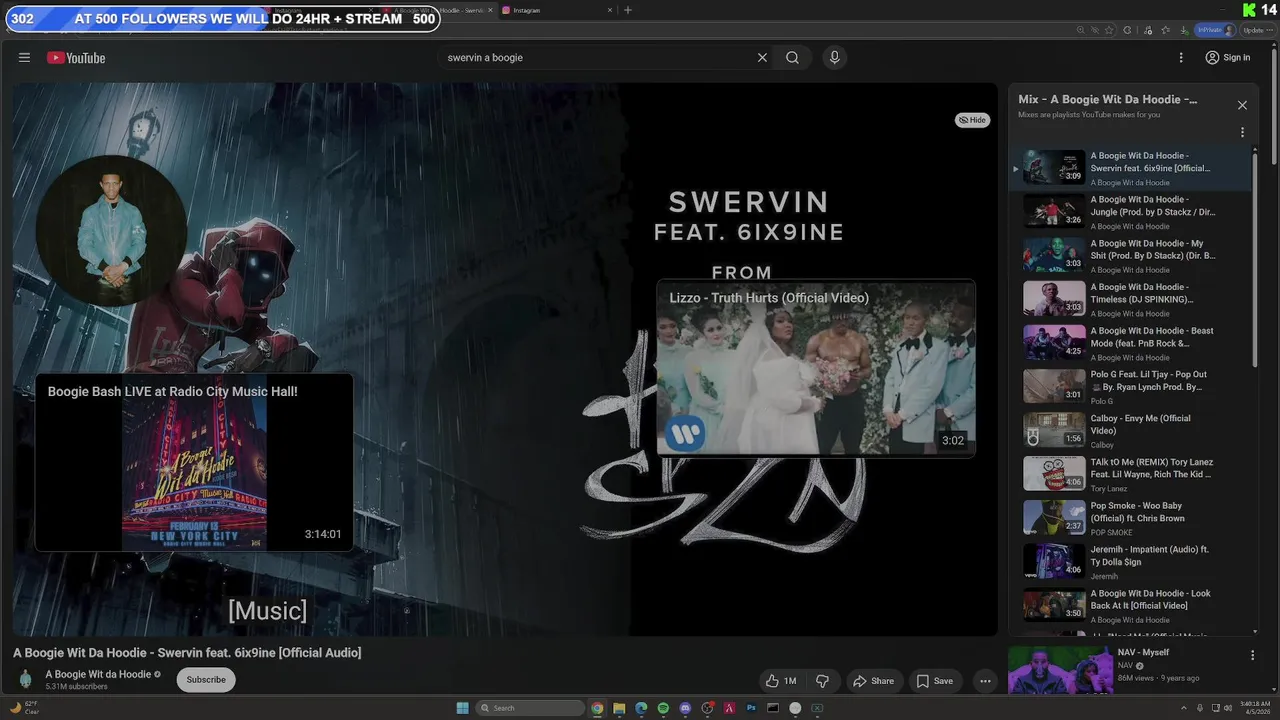Viewport: 1280px width, 720px height.
Task: Open the weather widget on taskbar
Action: tap(24, 708)
